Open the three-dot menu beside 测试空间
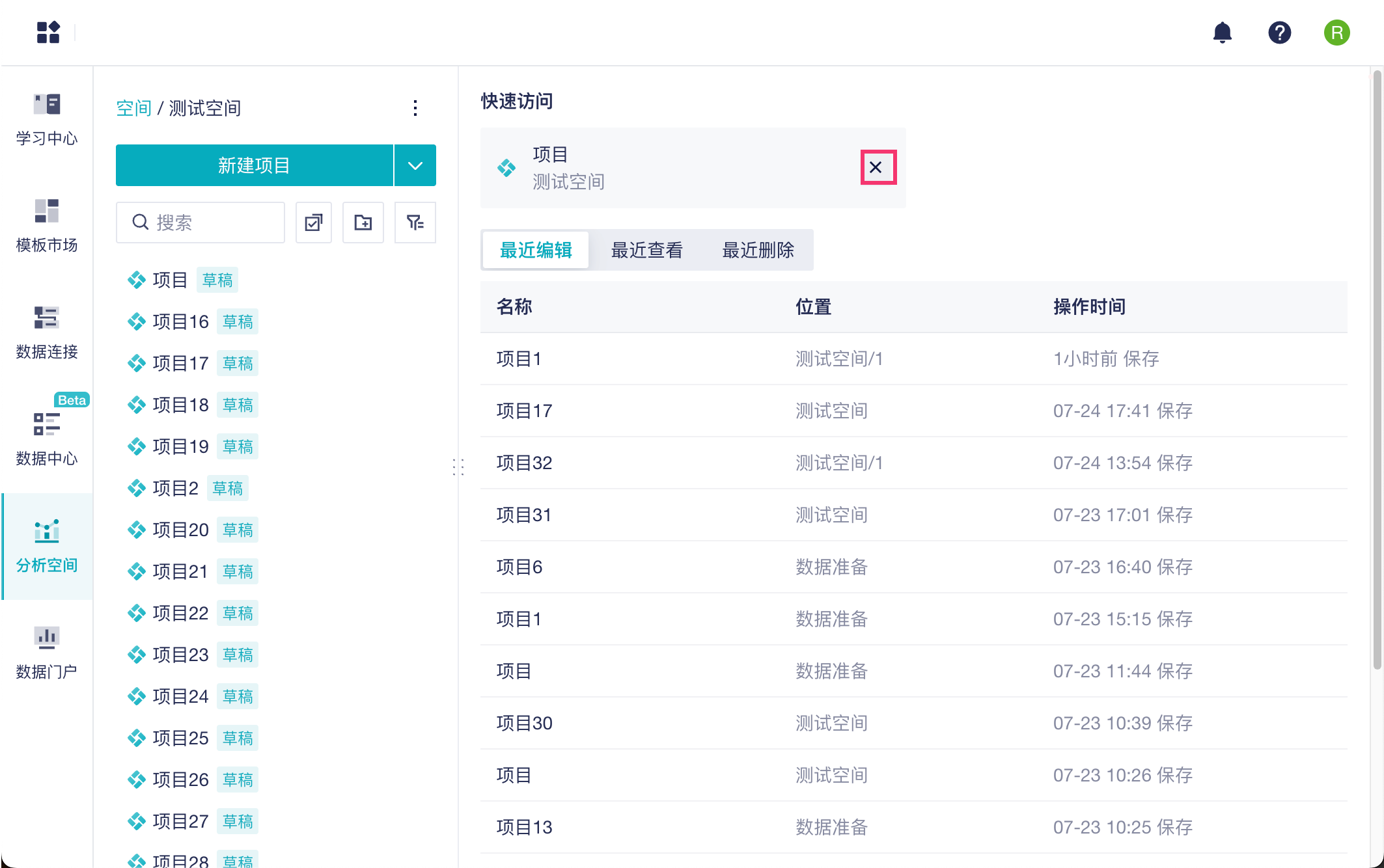The width and height of the screenshot is (1384, 868). pyautogui.click(x=415, y=108)
